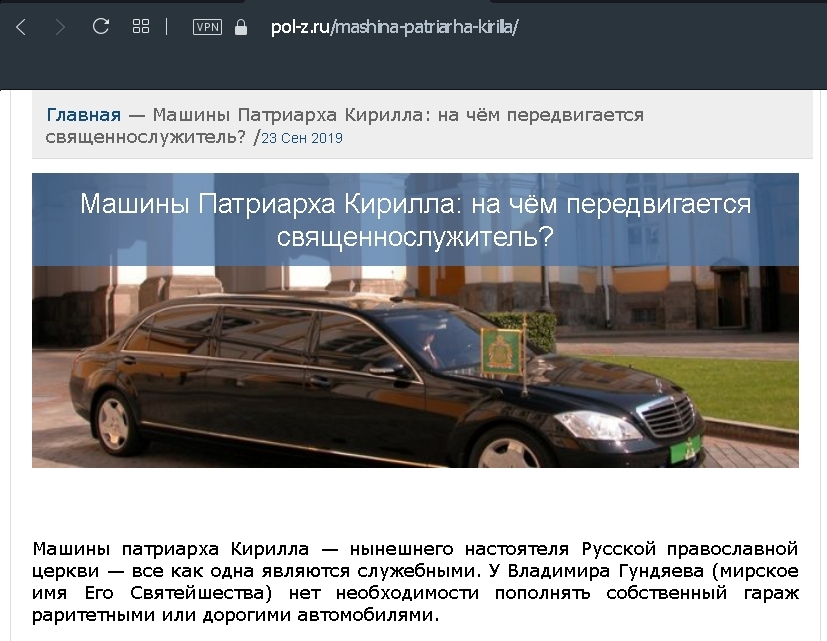Reload the page with the refresh icon
The height and width of the screenshot is (641, 827).
(101, 26)
